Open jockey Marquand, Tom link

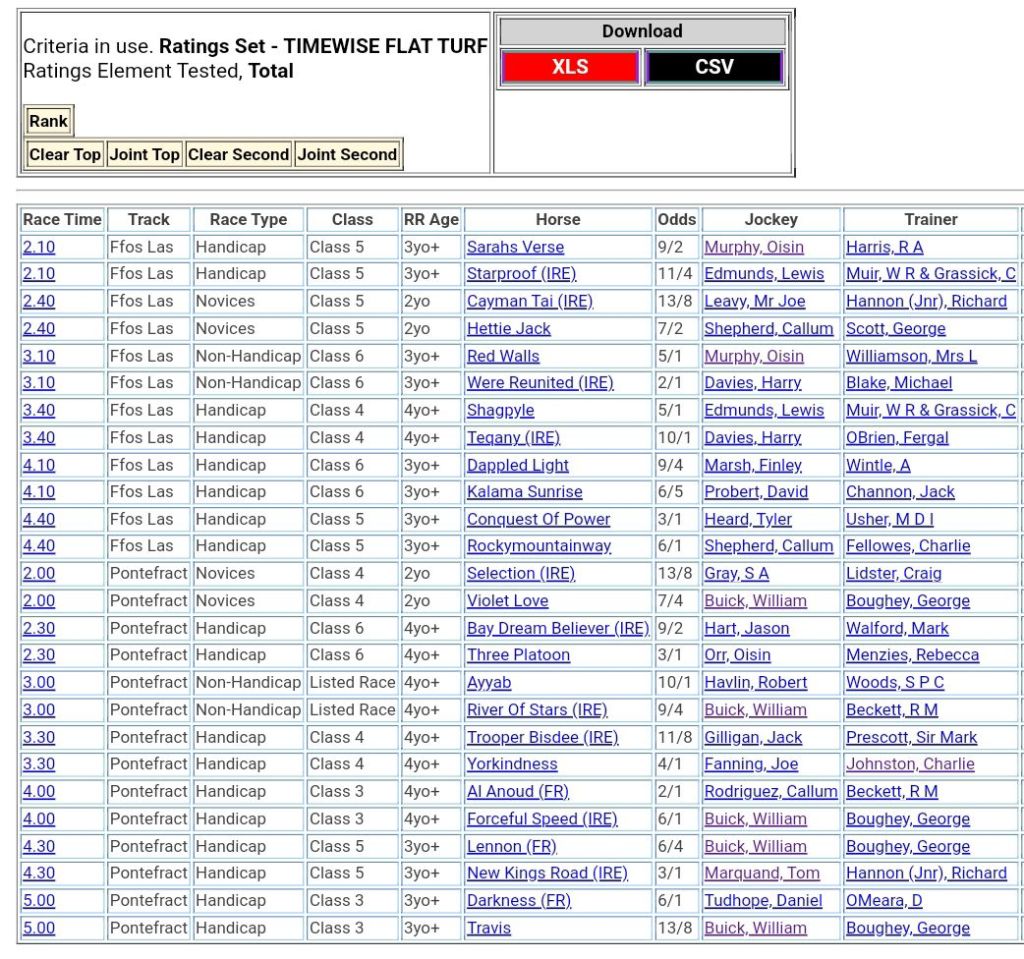point(755,873)
